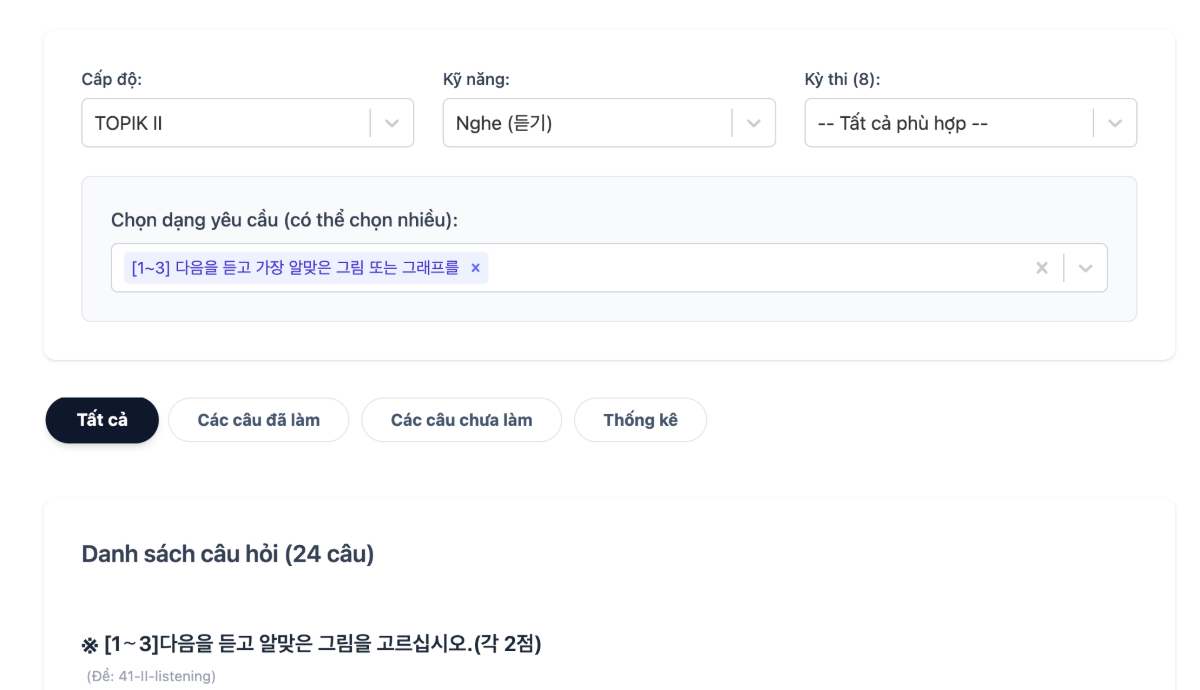Click the chevron arrow beside TOPIK II

point(392,123)
